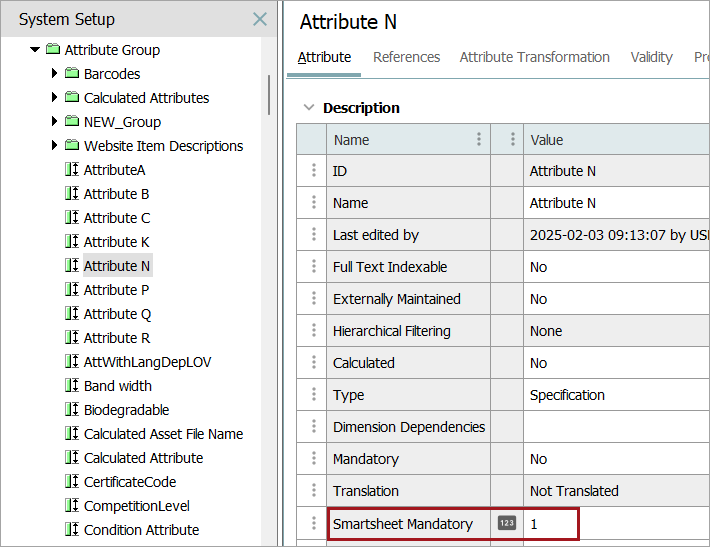Open row handle for Last edited by
The height and width of the screenshot is (547, 710).
tap(313, 234)
